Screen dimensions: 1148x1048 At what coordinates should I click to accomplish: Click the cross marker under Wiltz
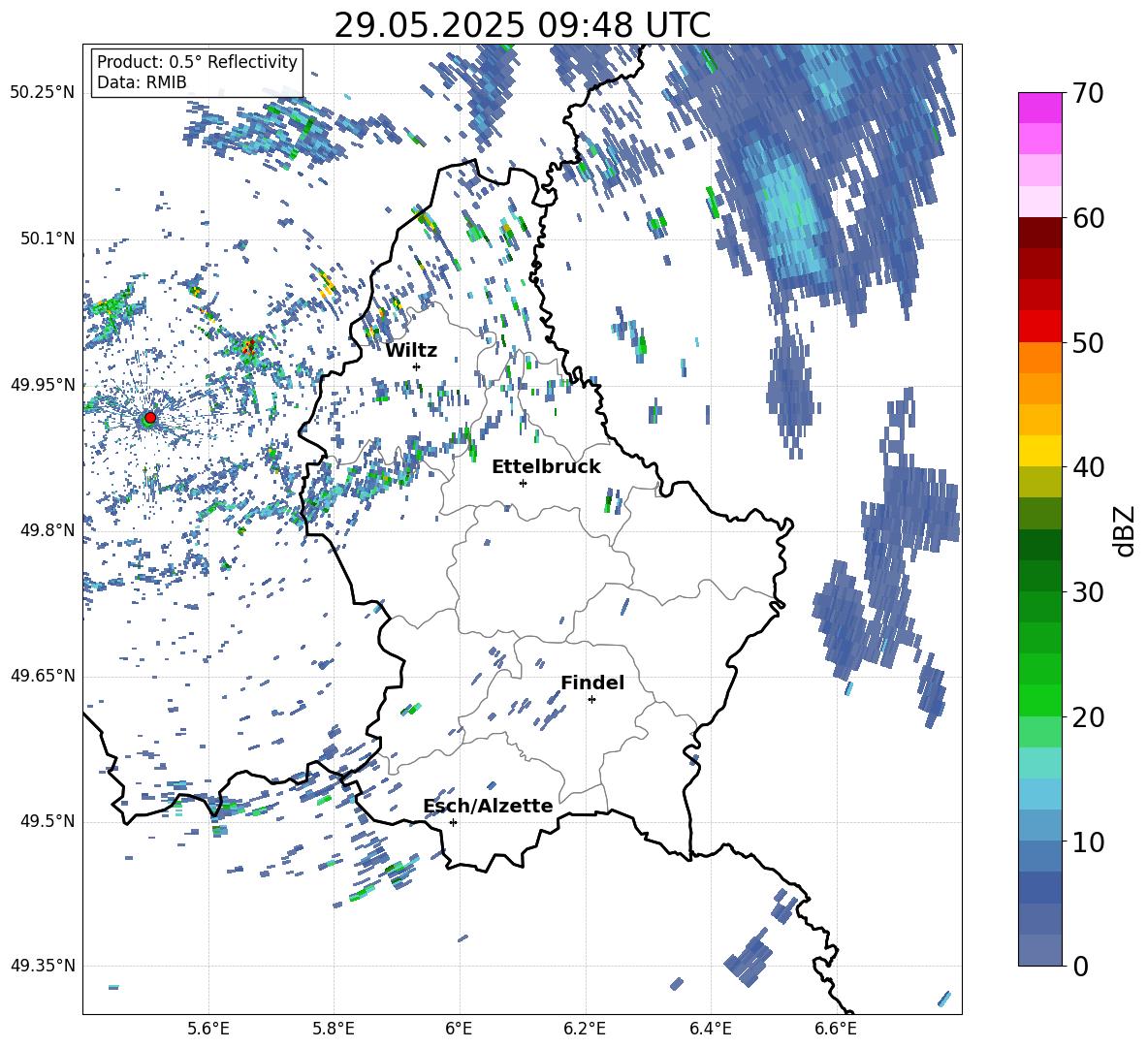click(417, 366)
